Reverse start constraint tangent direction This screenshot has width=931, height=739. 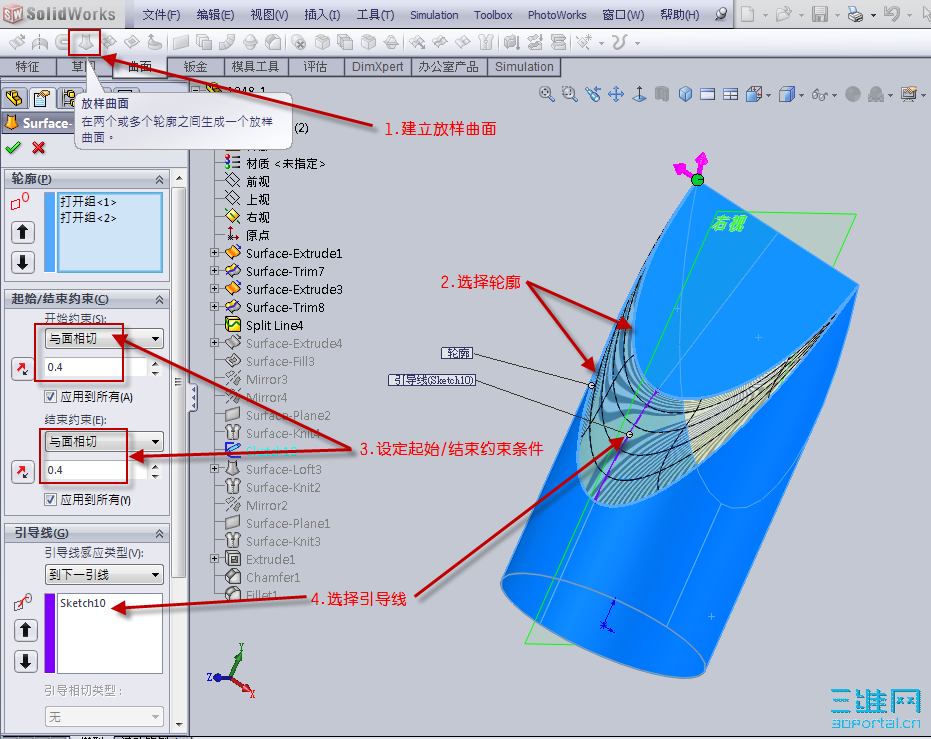click(x=23, y=369)
